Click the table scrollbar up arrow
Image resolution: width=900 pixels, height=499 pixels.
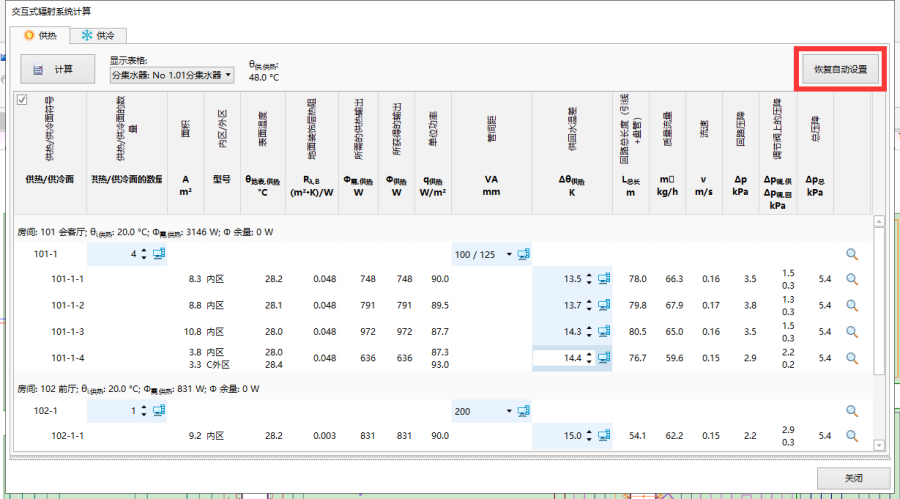click(x=879, y=221)
